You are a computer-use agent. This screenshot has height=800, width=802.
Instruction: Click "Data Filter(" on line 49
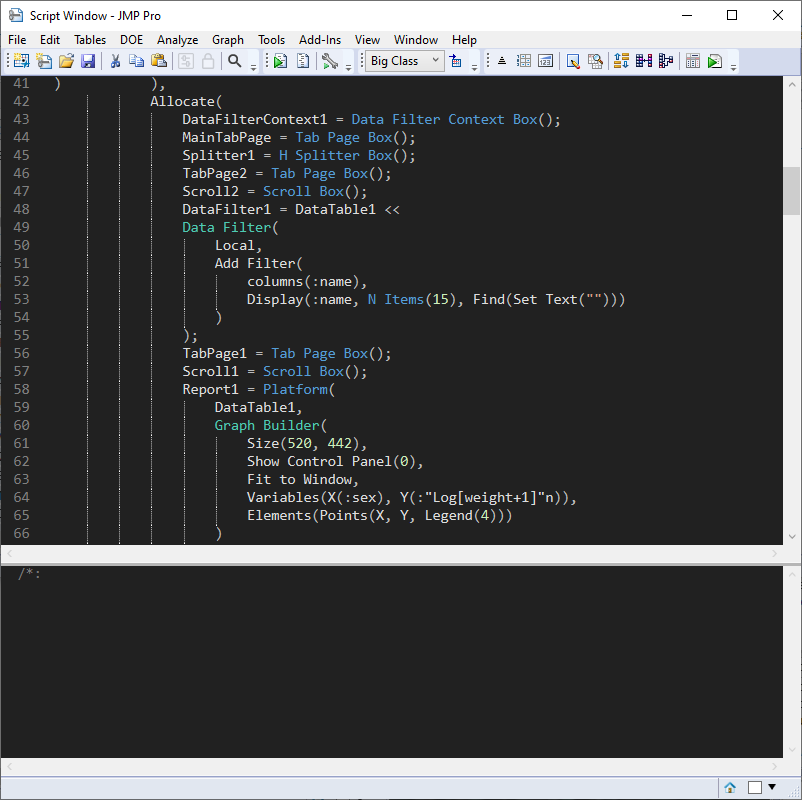(x=230, y=227)
